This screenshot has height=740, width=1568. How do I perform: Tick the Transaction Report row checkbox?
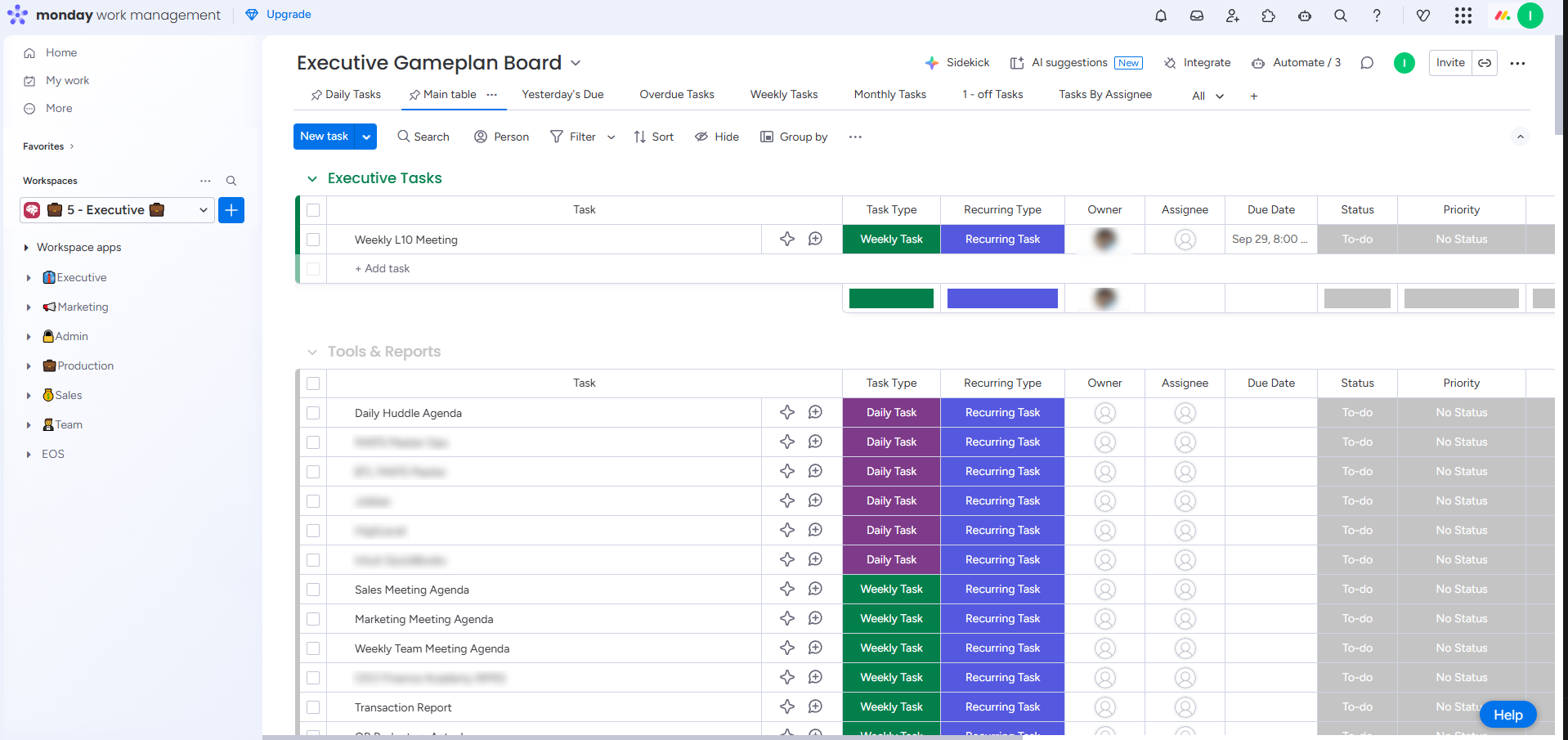pyautogui.click(x=313, y=707)
